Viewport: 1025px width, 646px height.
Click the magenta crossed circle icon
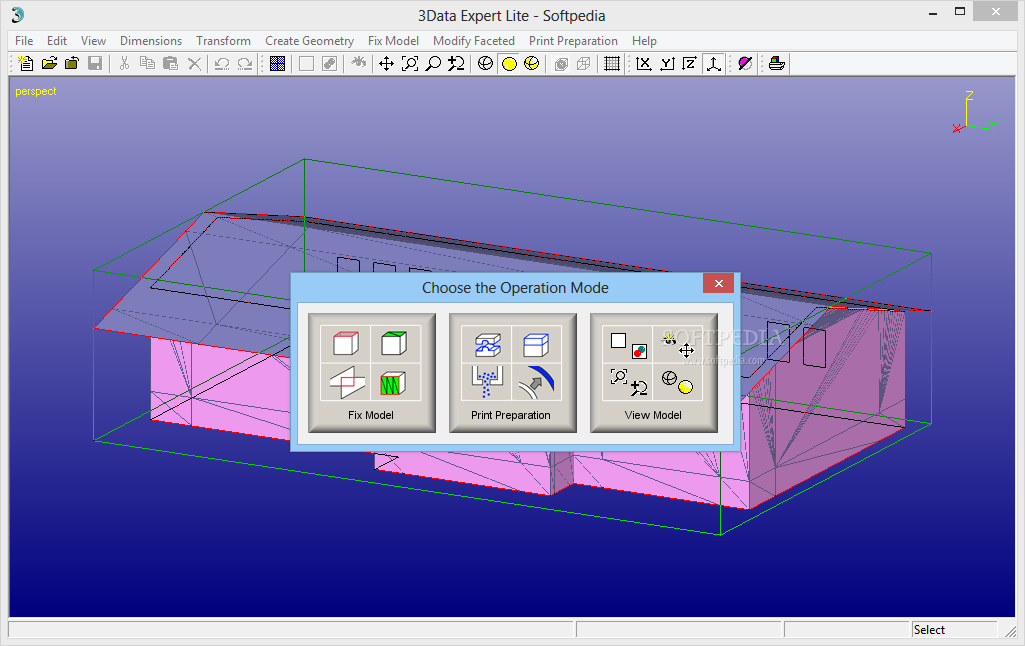745,63
